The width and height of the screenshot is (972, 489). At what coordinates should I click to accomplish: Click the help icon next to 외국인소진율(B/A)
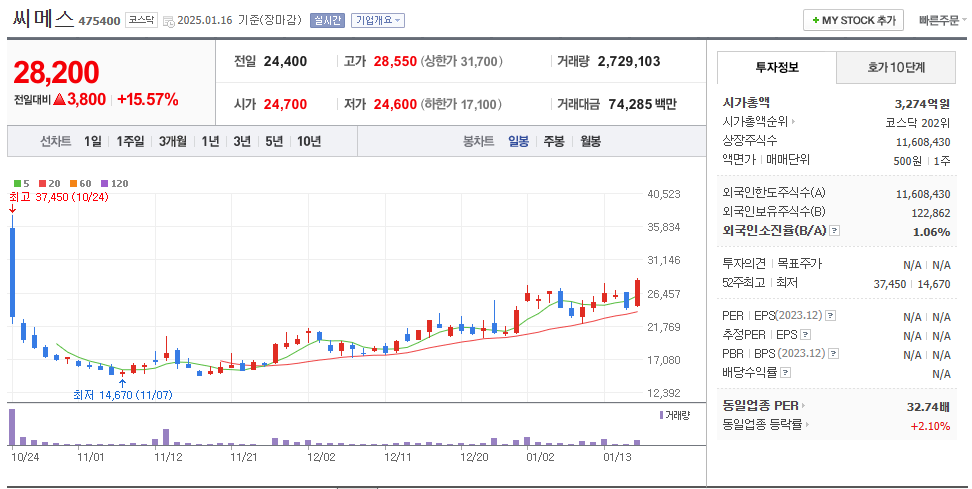835,231
